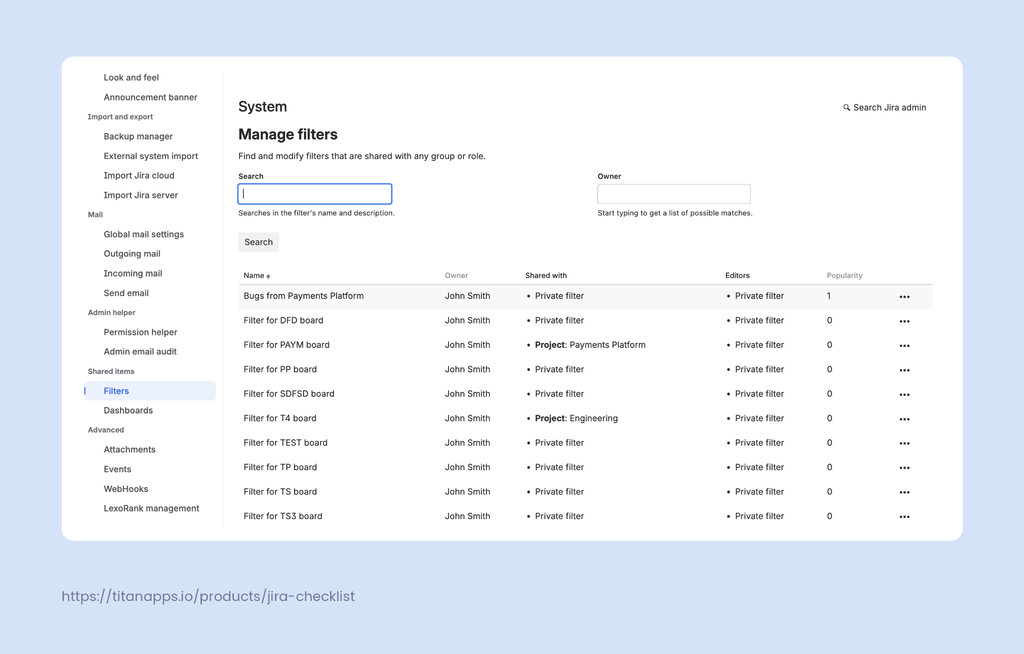1024x654 pixels.
Task: Click the Owner column header
Action: 456,276
